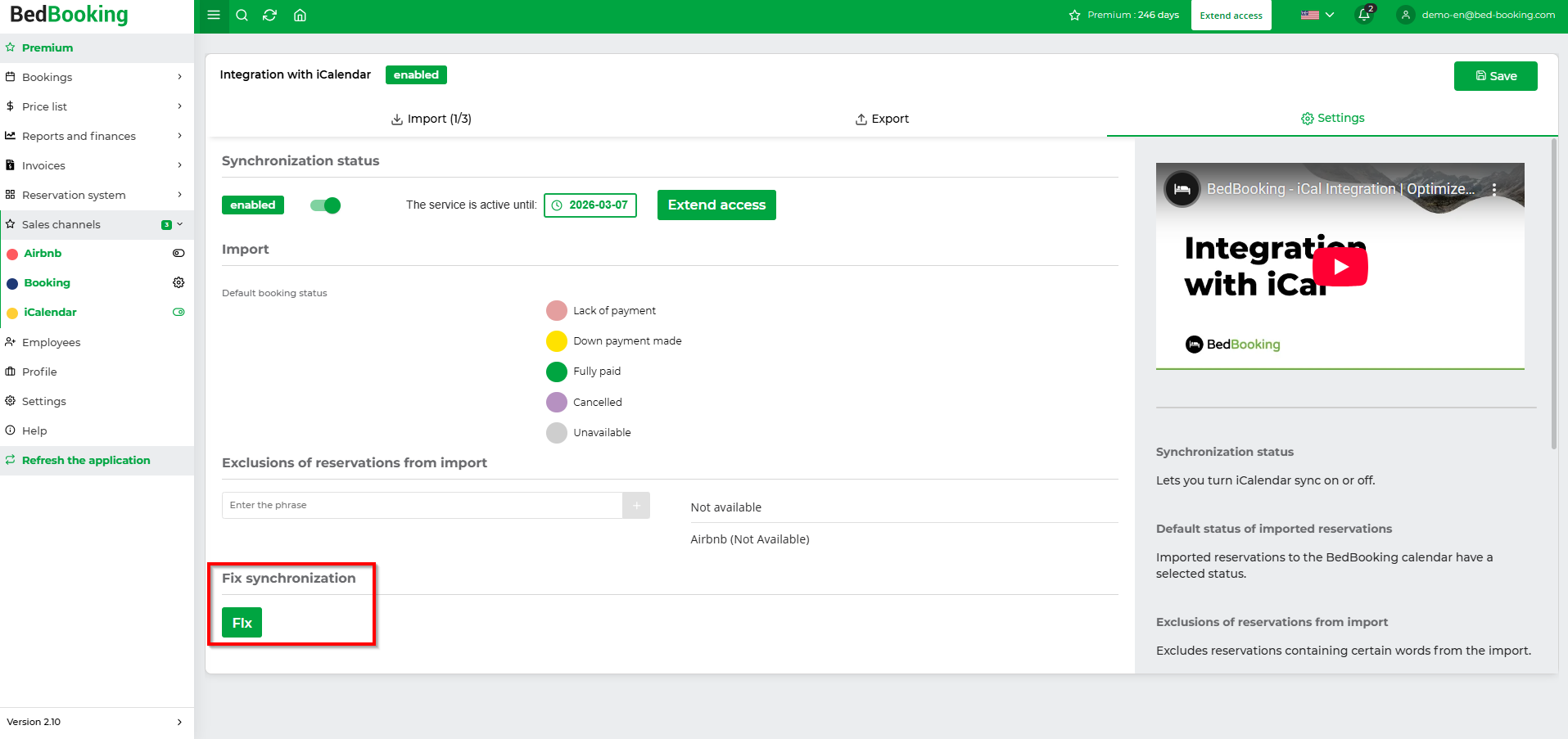Open the hamburger menu icon
The width and height of the screenshot is (1568, 739).
(x=214, y=15)
